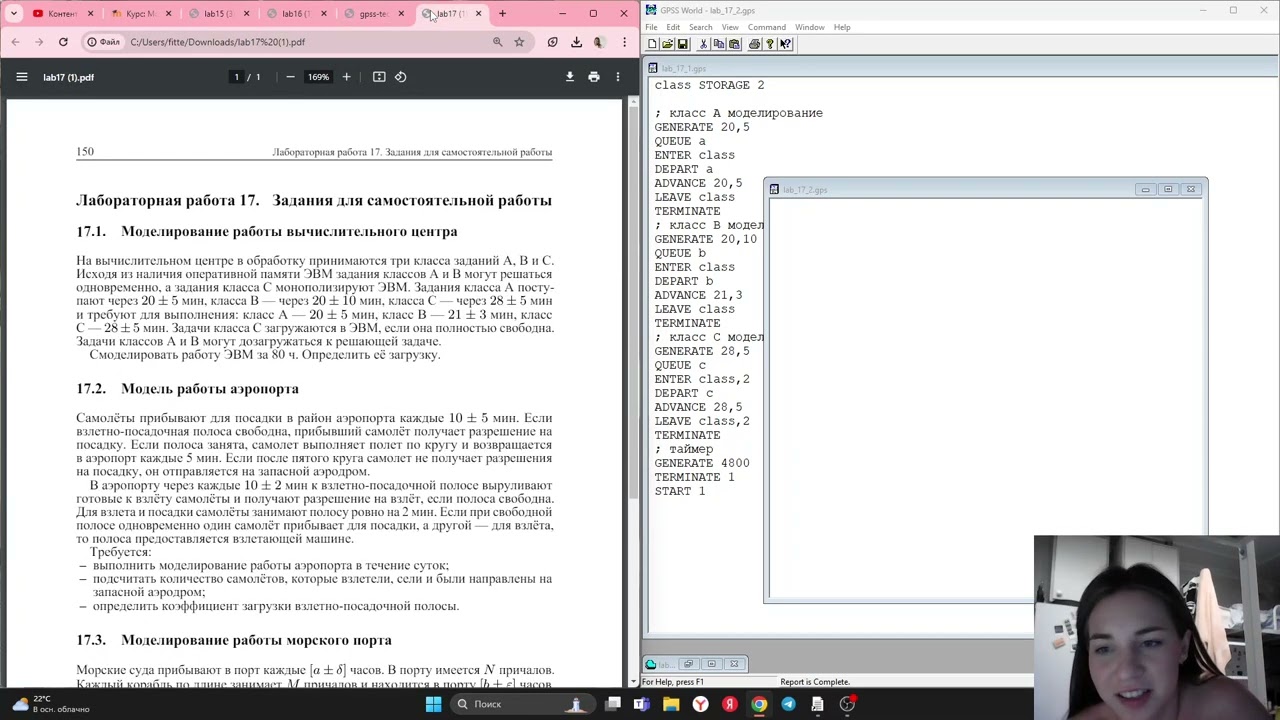Click the PDF page number field
This screenshot has width=1280, height=720.
pyautogui.click(x=236, y=77)
